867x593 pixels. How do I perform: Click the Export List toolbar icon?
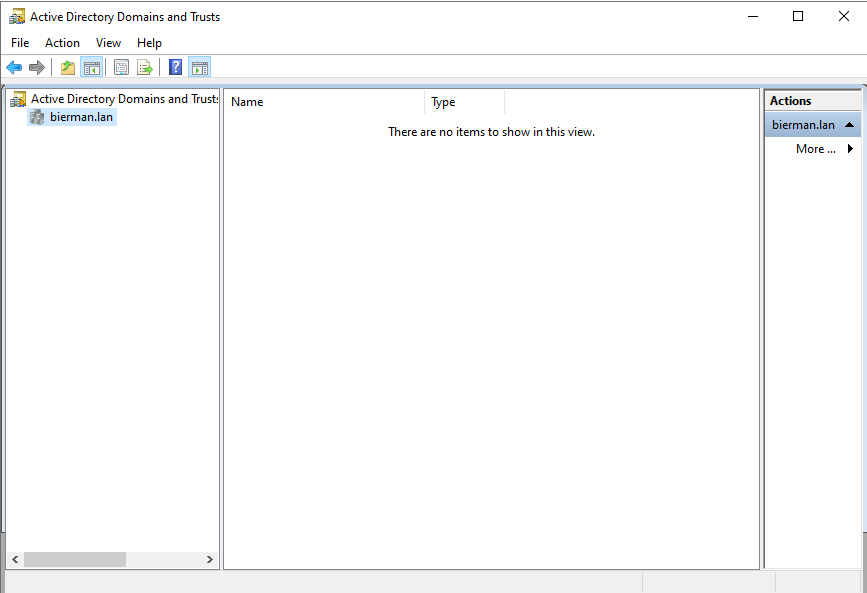click(x=145, y=67)
